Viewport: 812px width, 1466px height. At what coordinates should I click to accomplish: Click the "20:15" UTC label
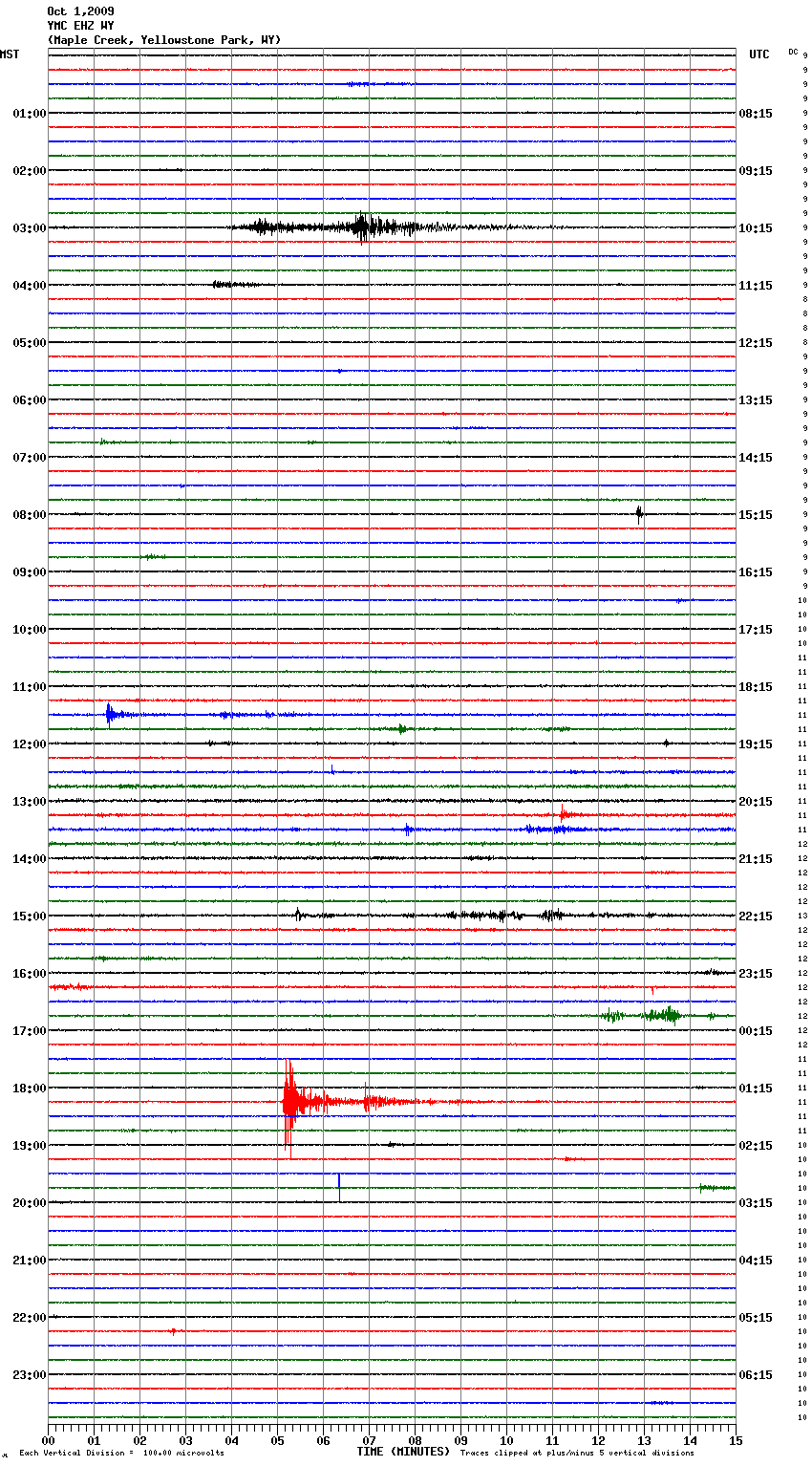tap(756, 802)
